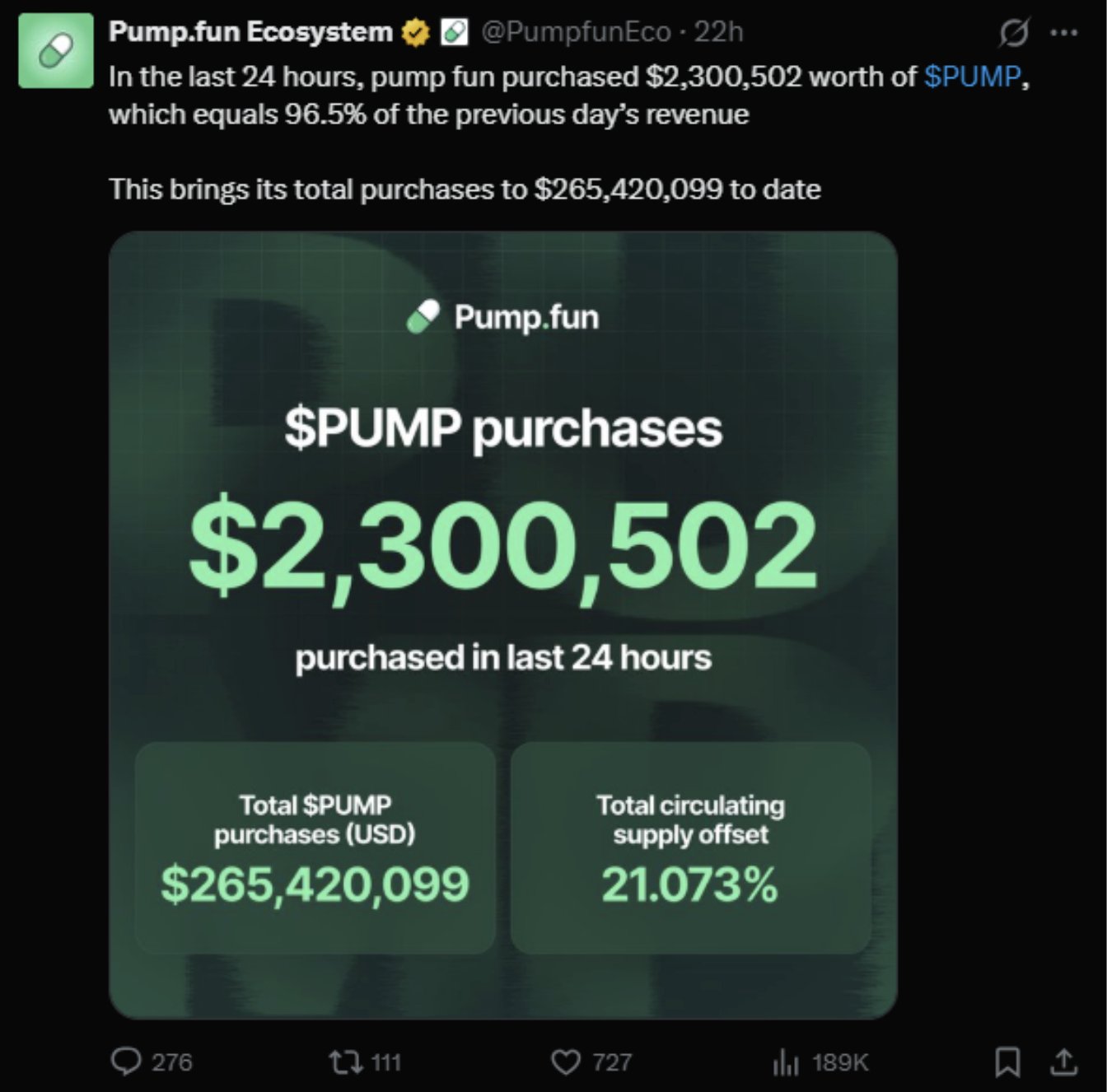Open the view analytics bar chart icon
This screenshot has height=1092, width=1107.
point(786,1063)
